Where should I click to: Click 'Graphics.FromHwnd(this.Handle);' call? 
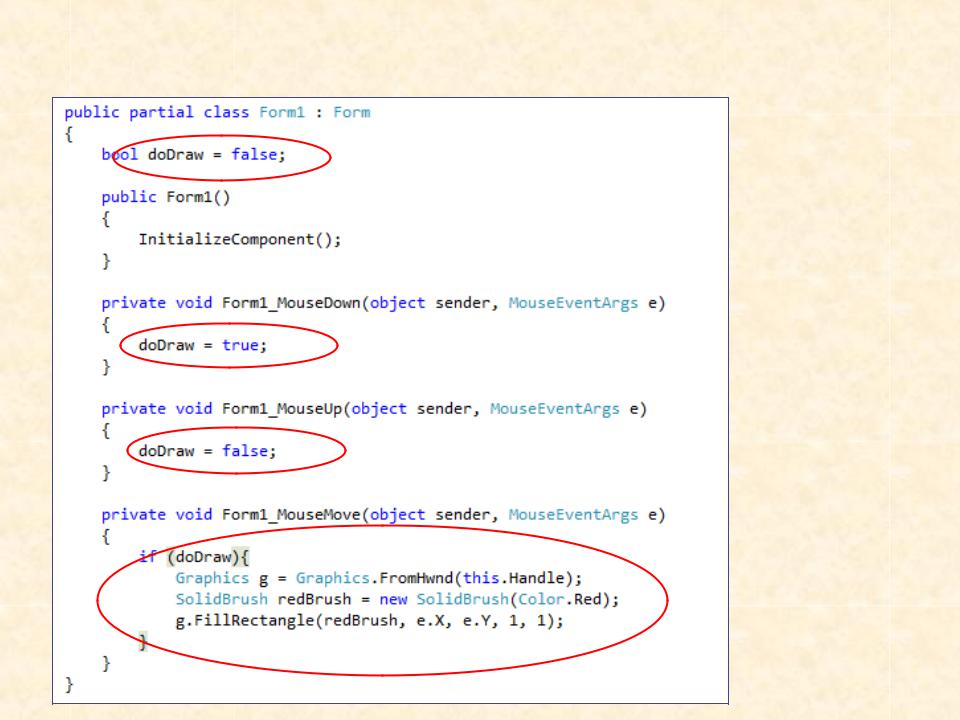click(438, 579)
